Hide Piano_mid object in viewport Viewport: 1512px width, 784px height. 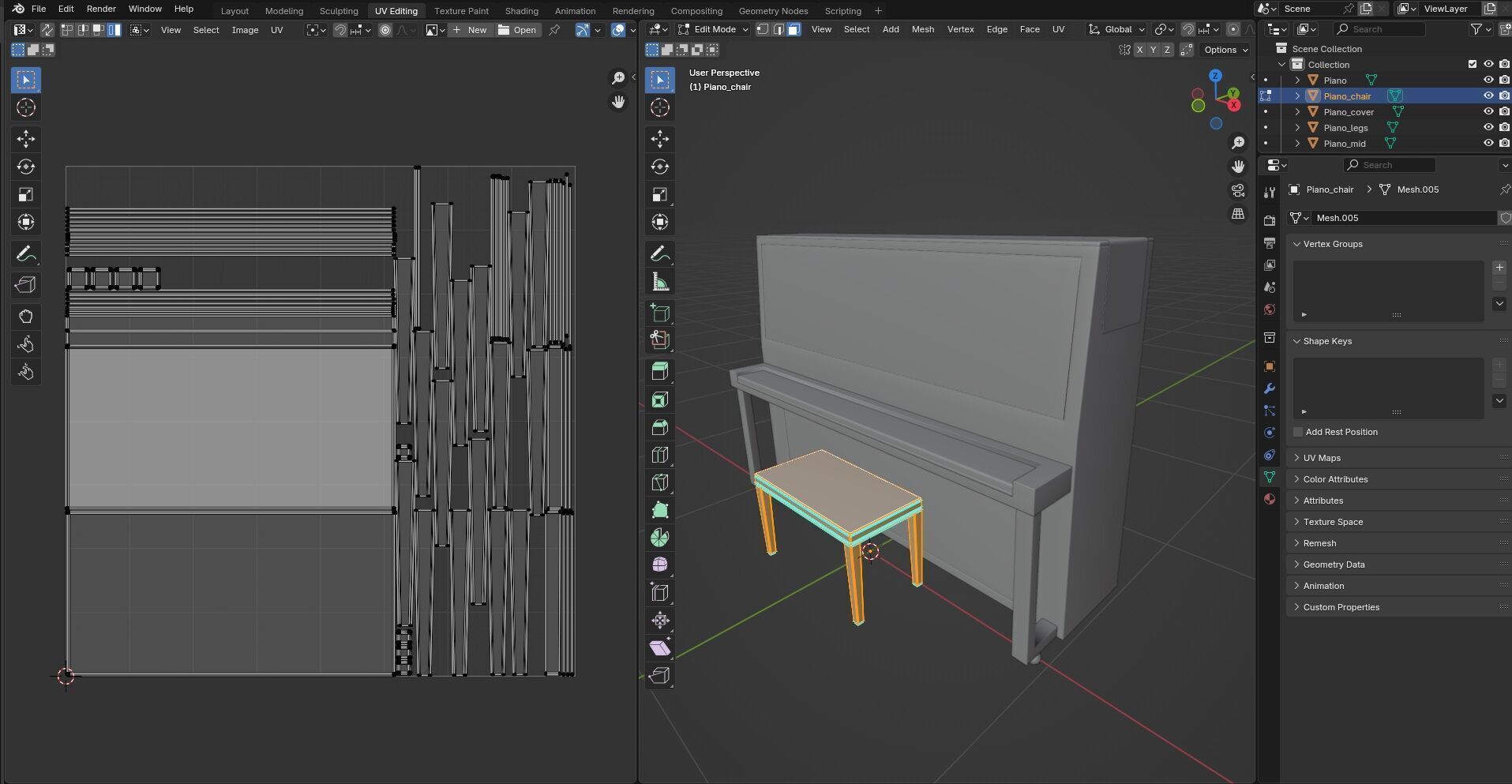point(1488,143)
